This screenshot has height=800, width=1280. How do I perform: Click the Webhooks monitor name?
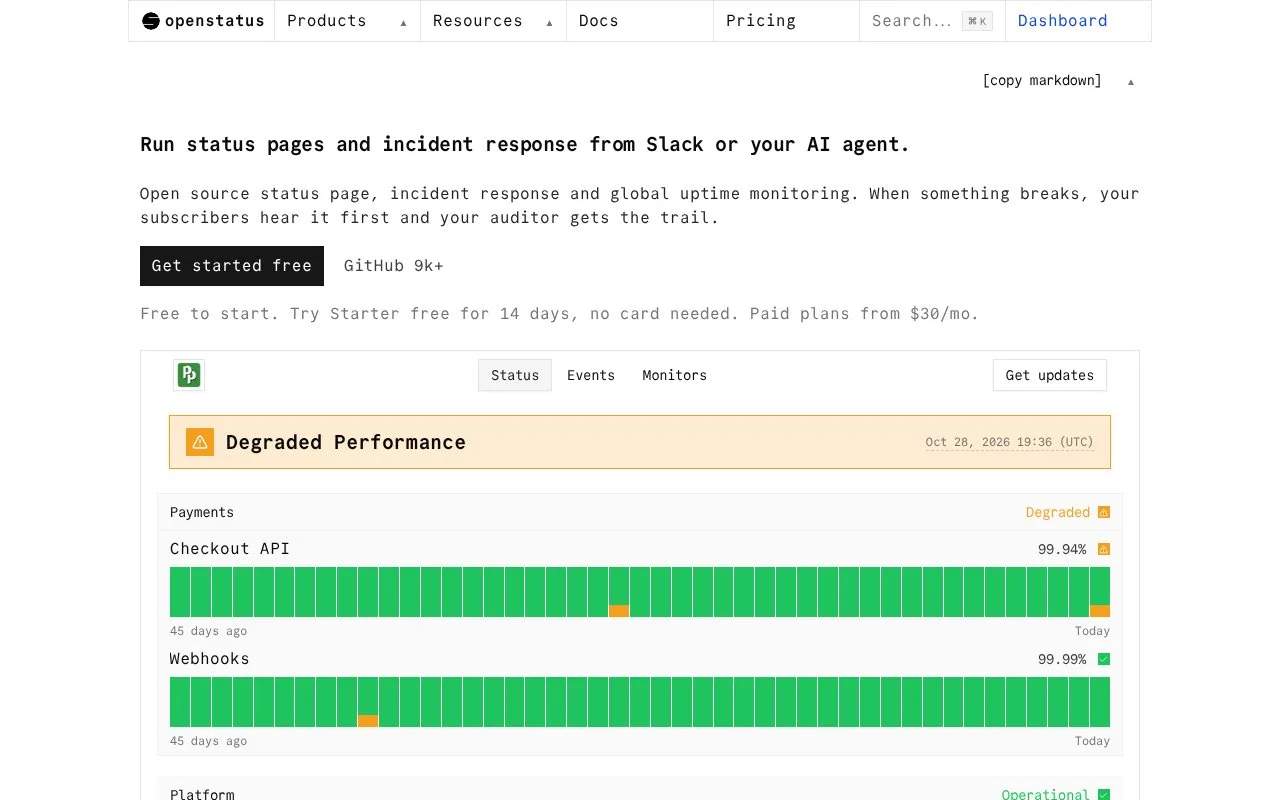pyautogui.click(x=210, y=659)
